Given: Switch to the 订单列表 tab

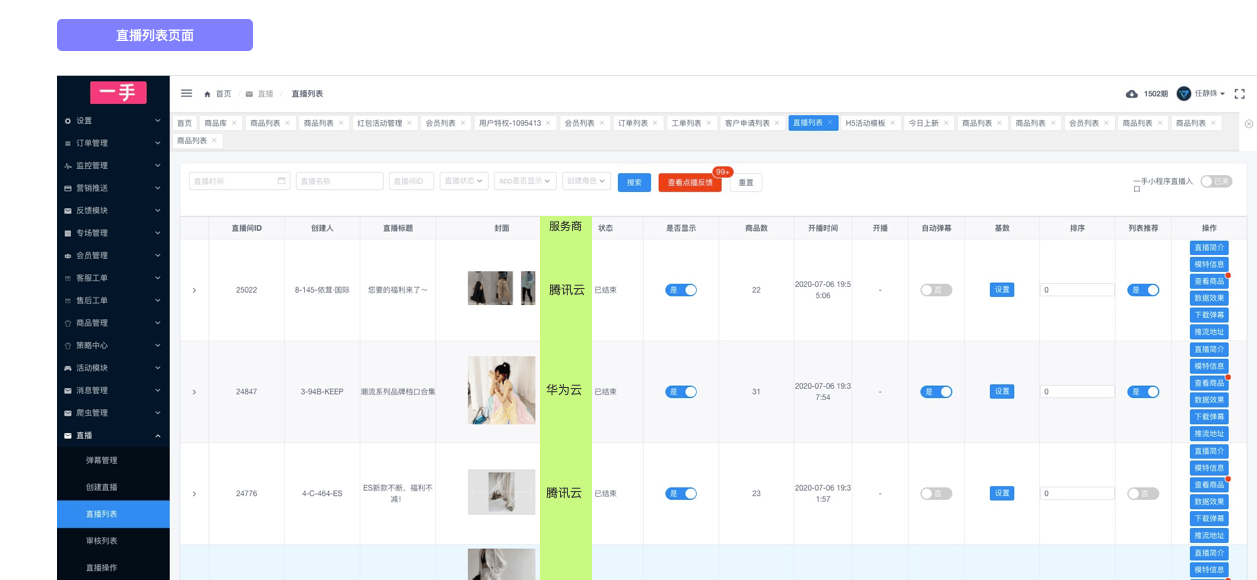Looking at the screenshot, I should coord(638,123).
